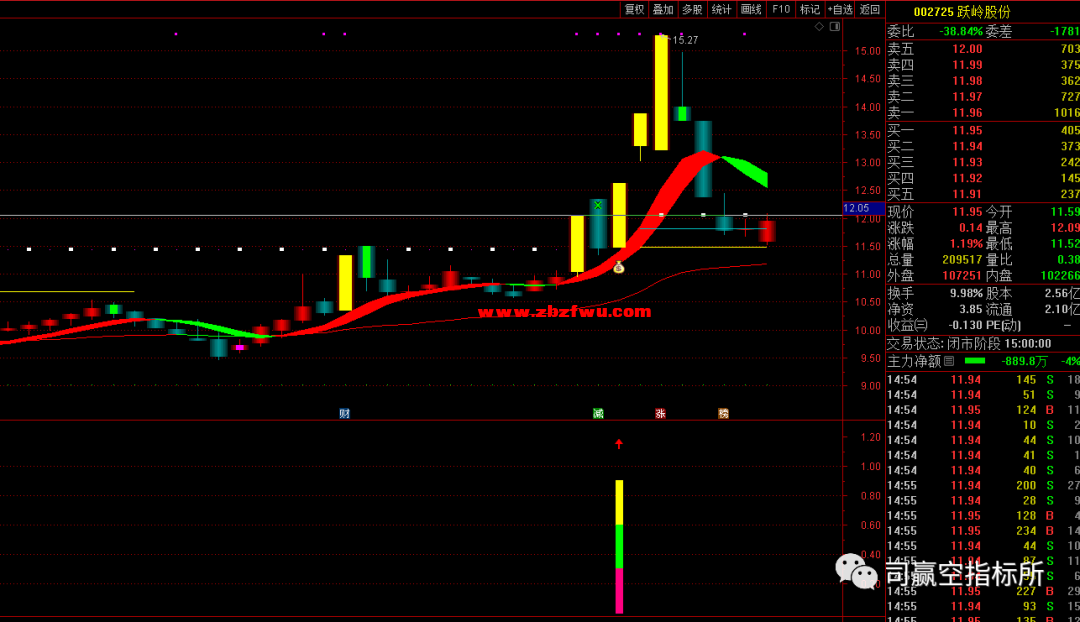Click the green 减 event marker
The height and width of the screenshot is (622, 1080).
click(598, 413)
